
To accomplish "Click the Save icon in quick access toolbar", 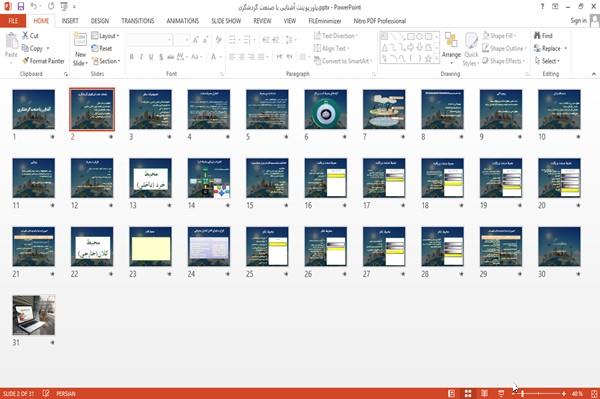I will [21, 6].
